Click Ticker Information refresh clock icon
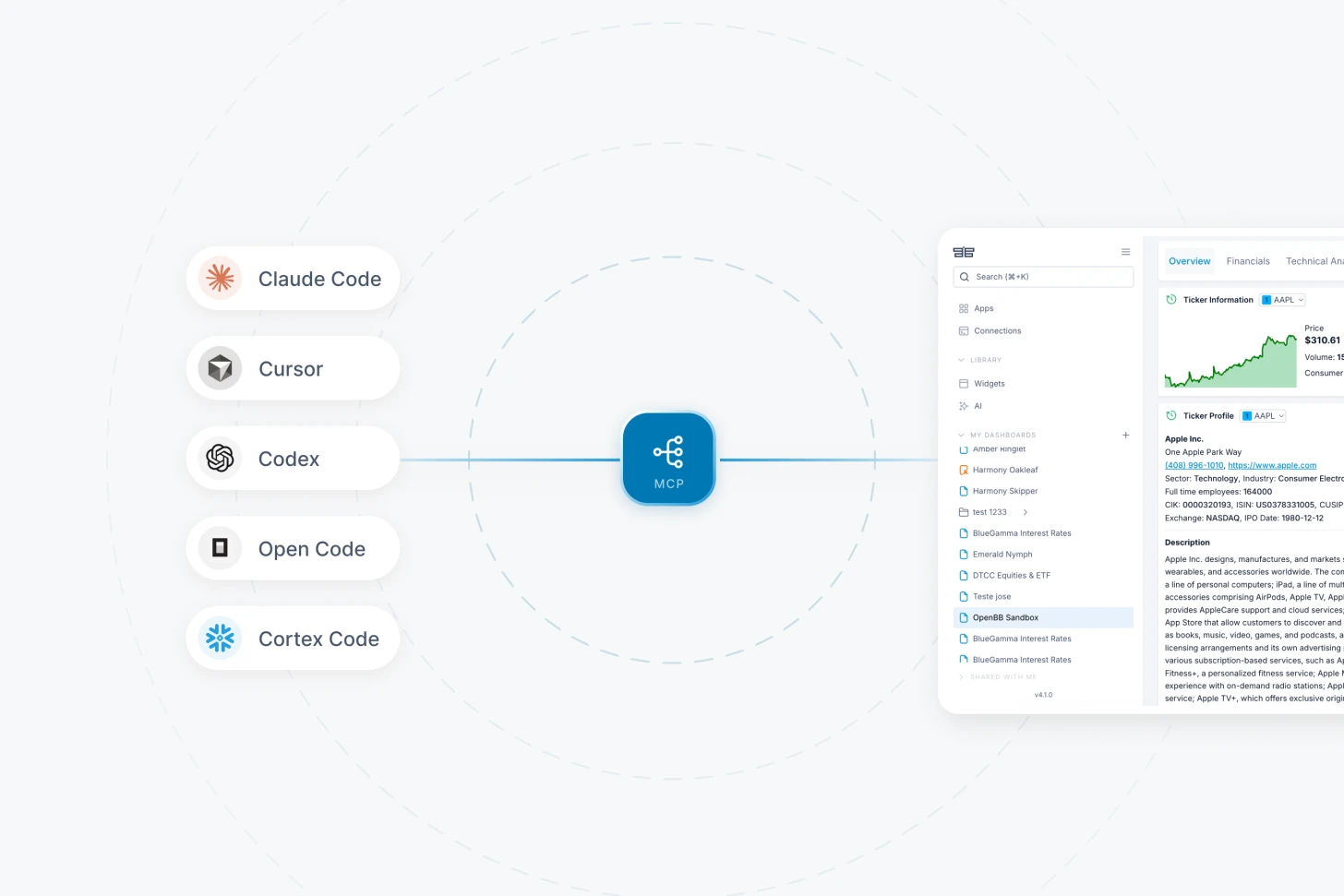 tap(1171, 300)
